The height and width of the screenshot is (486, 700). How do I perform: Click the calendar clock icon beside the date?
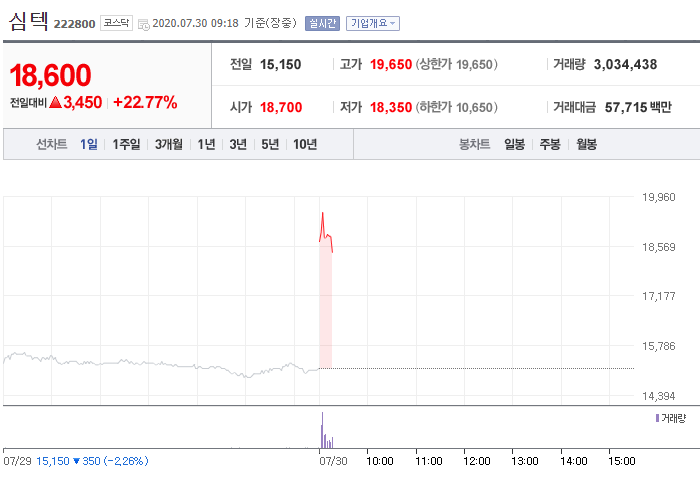point(144,25)
